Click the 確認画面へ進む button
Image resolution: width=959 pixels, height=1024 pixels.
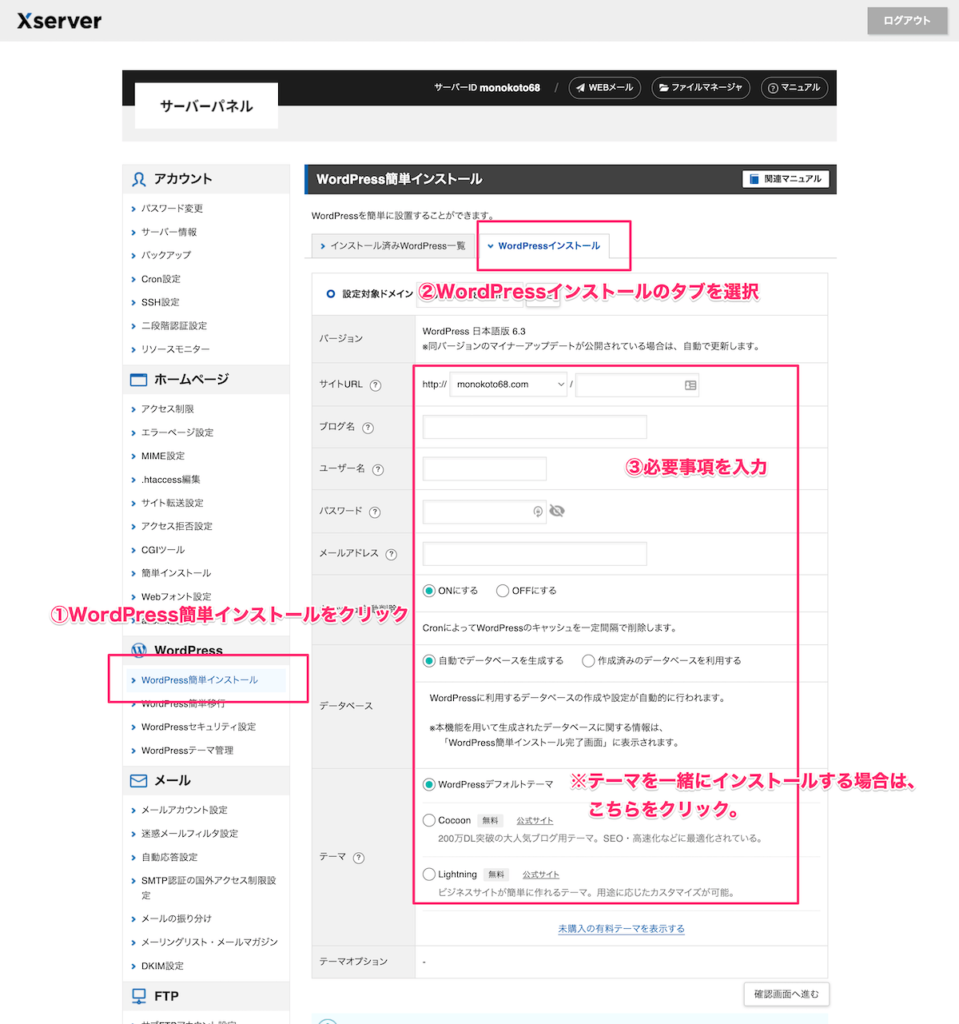786,994
